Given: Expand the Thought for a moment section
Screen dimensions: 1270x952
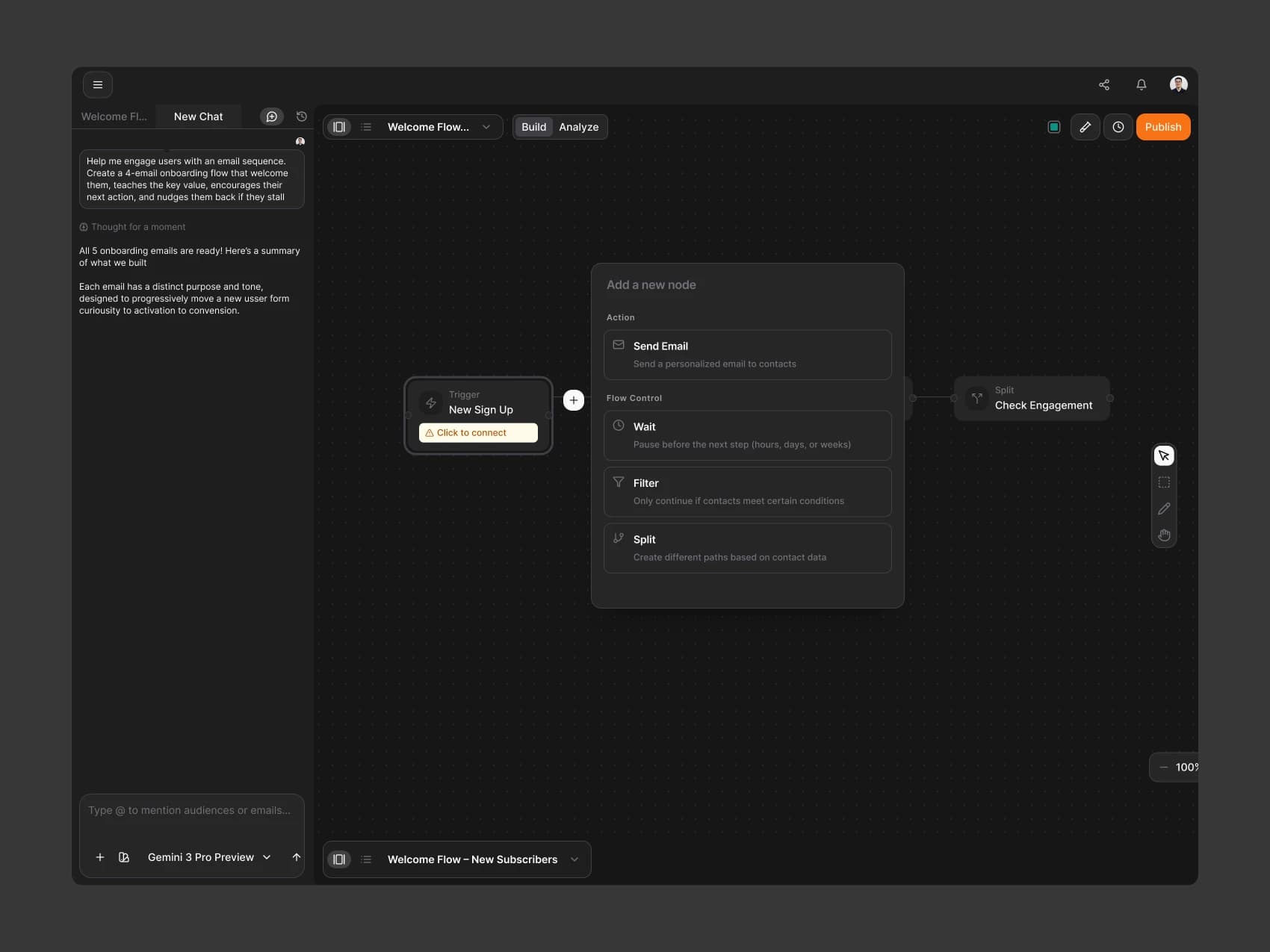Looking at the screenshot, I should tap(133, 227).
